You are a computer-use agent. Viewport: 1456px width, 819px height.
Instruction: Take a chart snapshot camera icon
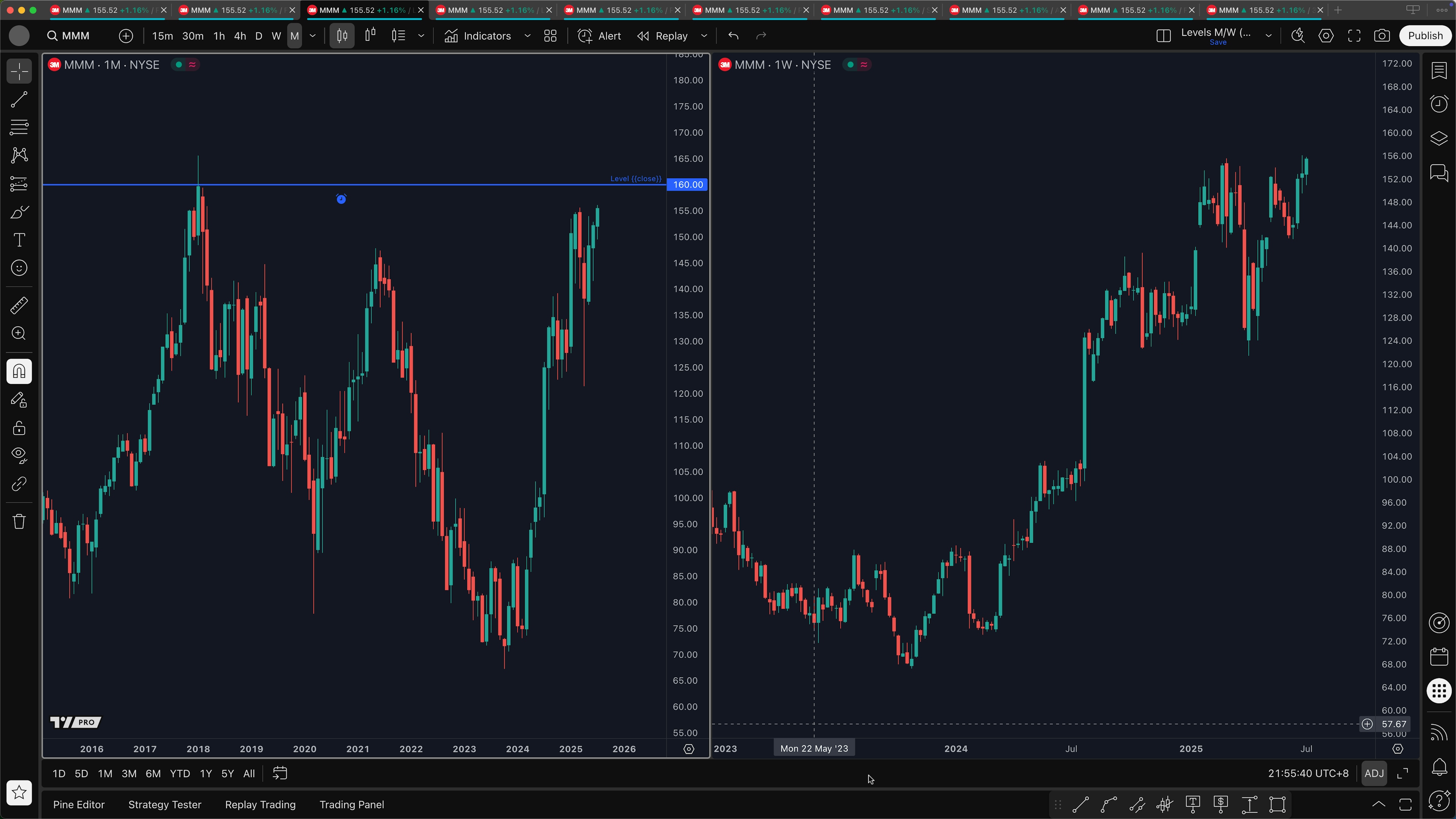(x=1382, y=36)
